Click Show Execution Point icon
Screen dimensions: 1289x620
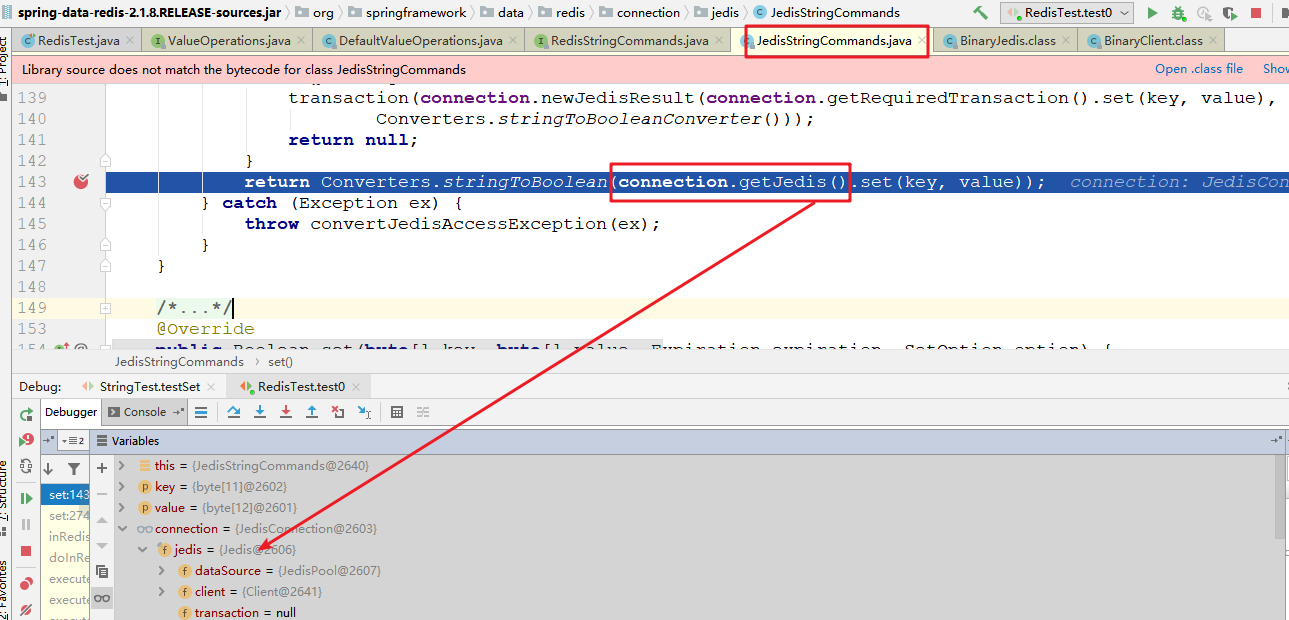(x=201, y=412)
